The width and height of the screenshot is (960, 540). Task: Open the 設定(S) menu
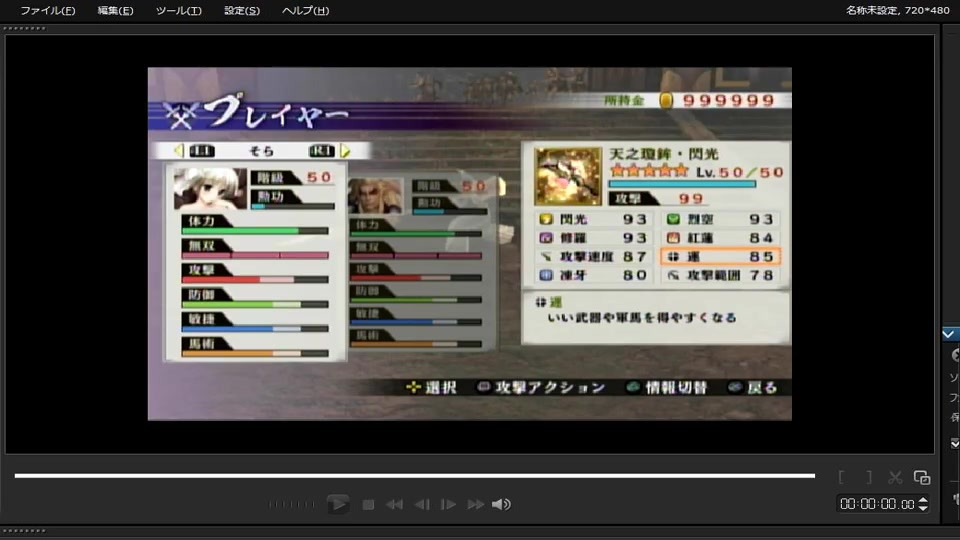(x=242, y=10)
